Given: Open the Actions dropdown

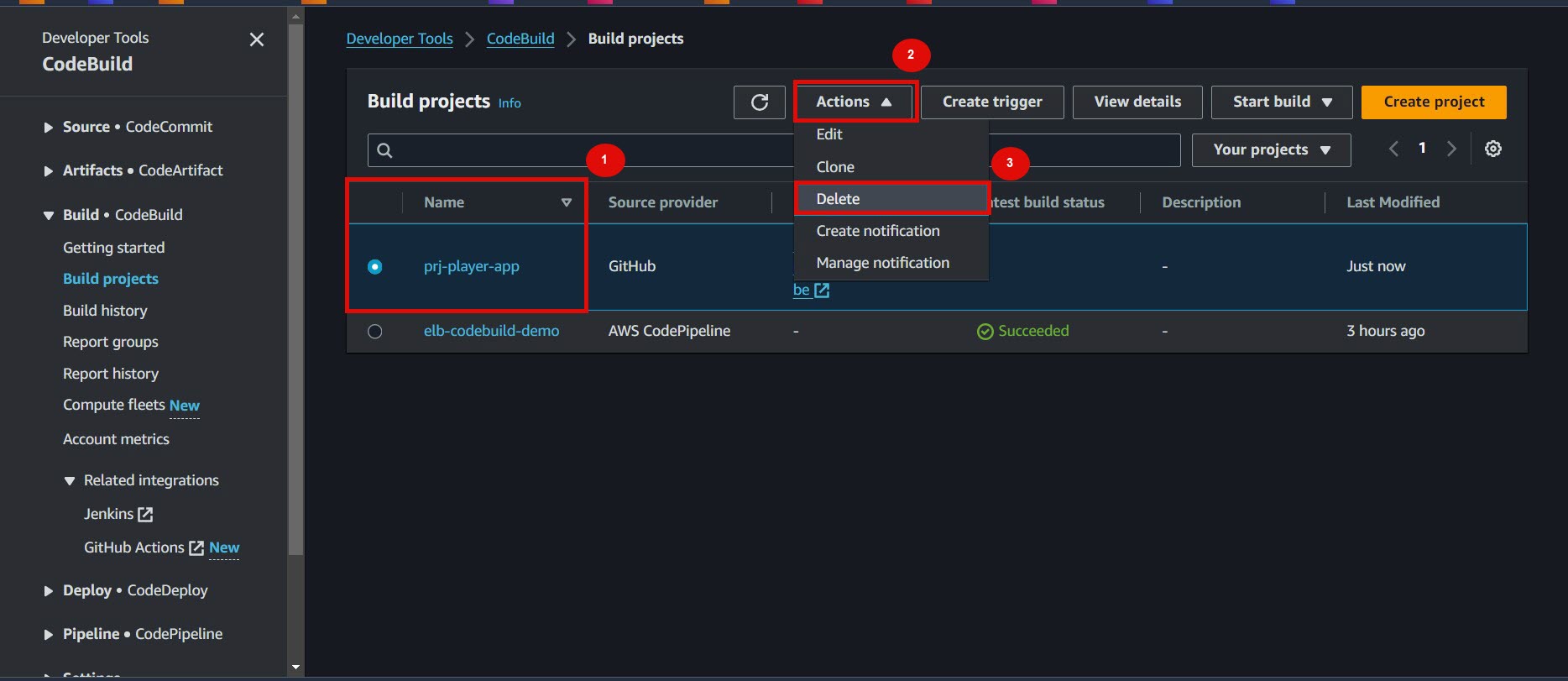Looking at the screenshot, I should coord(855,102).
